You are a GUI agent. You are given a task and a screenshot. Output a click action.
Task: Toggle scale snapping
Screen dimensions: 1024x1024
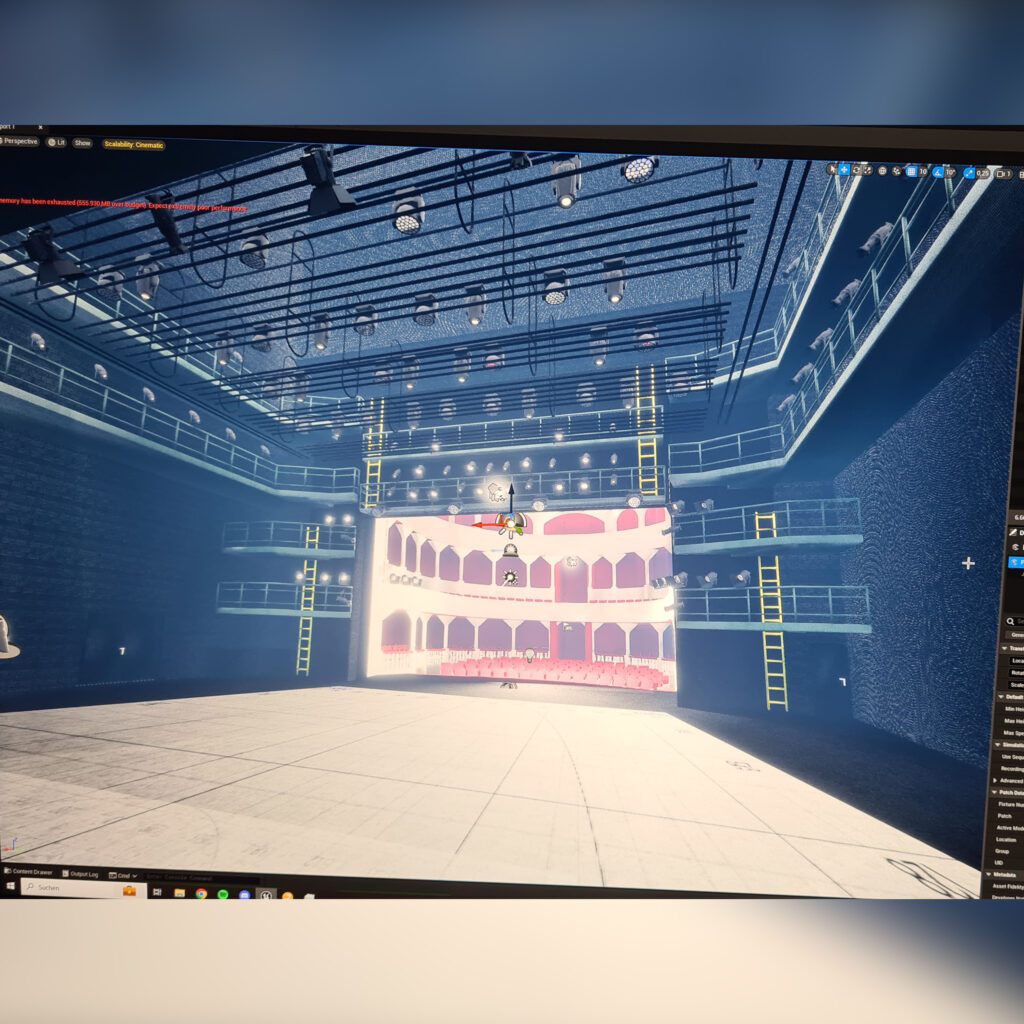tap(969, 174)
